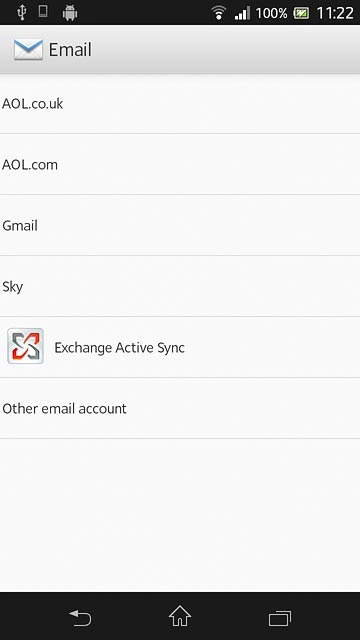Choose the AOL.co.uk account type

(180, 104)
